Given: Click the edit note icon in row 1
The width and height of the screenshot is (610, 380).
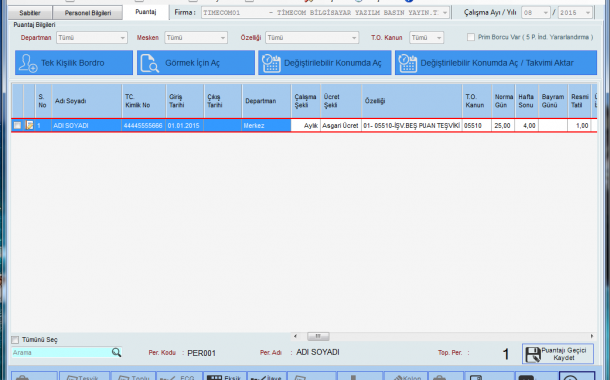Looking at the screenshot, I should click(29, 125).
